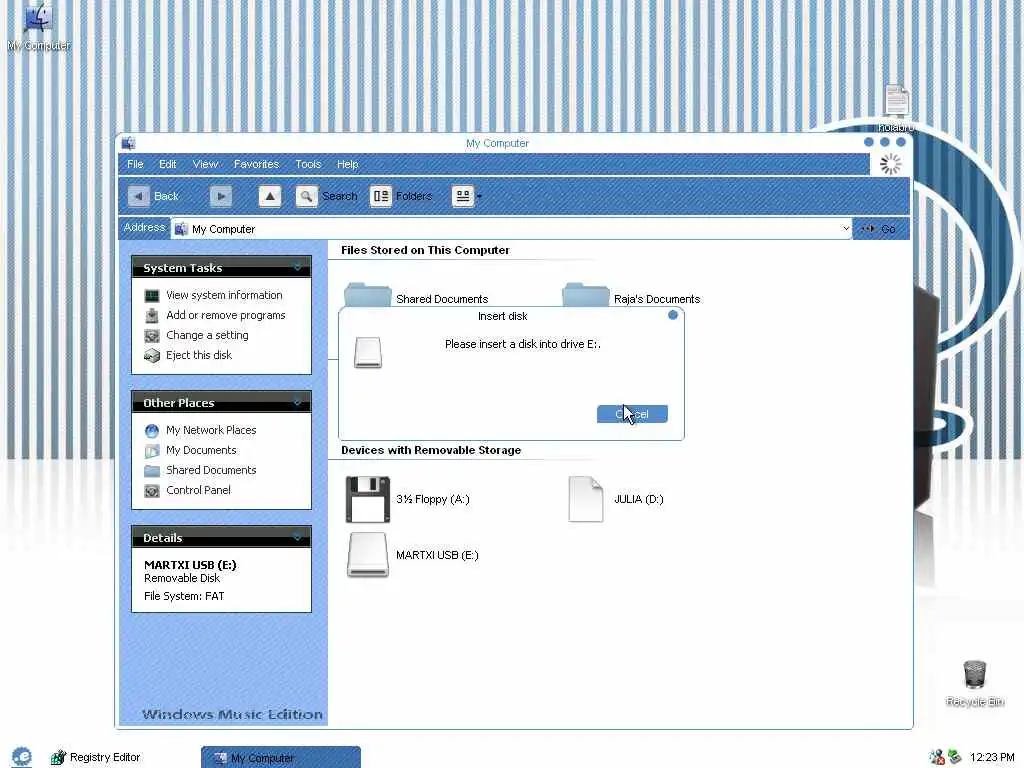Click the Recycle Bin desktop icon
Image resolution: width=1024 pixels, height=768 pixels.
point(974,683)
